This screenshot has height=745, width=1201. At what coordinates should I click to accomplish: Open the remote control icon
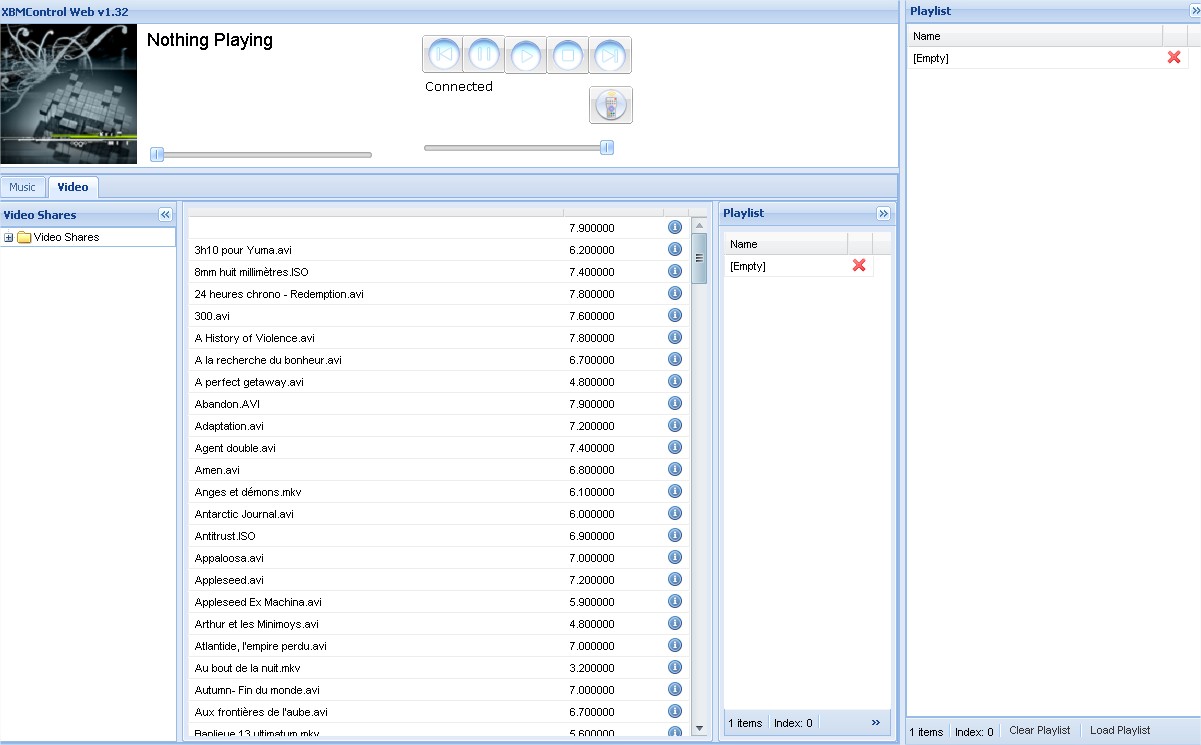pyautogui.click(x=610, y=105)
